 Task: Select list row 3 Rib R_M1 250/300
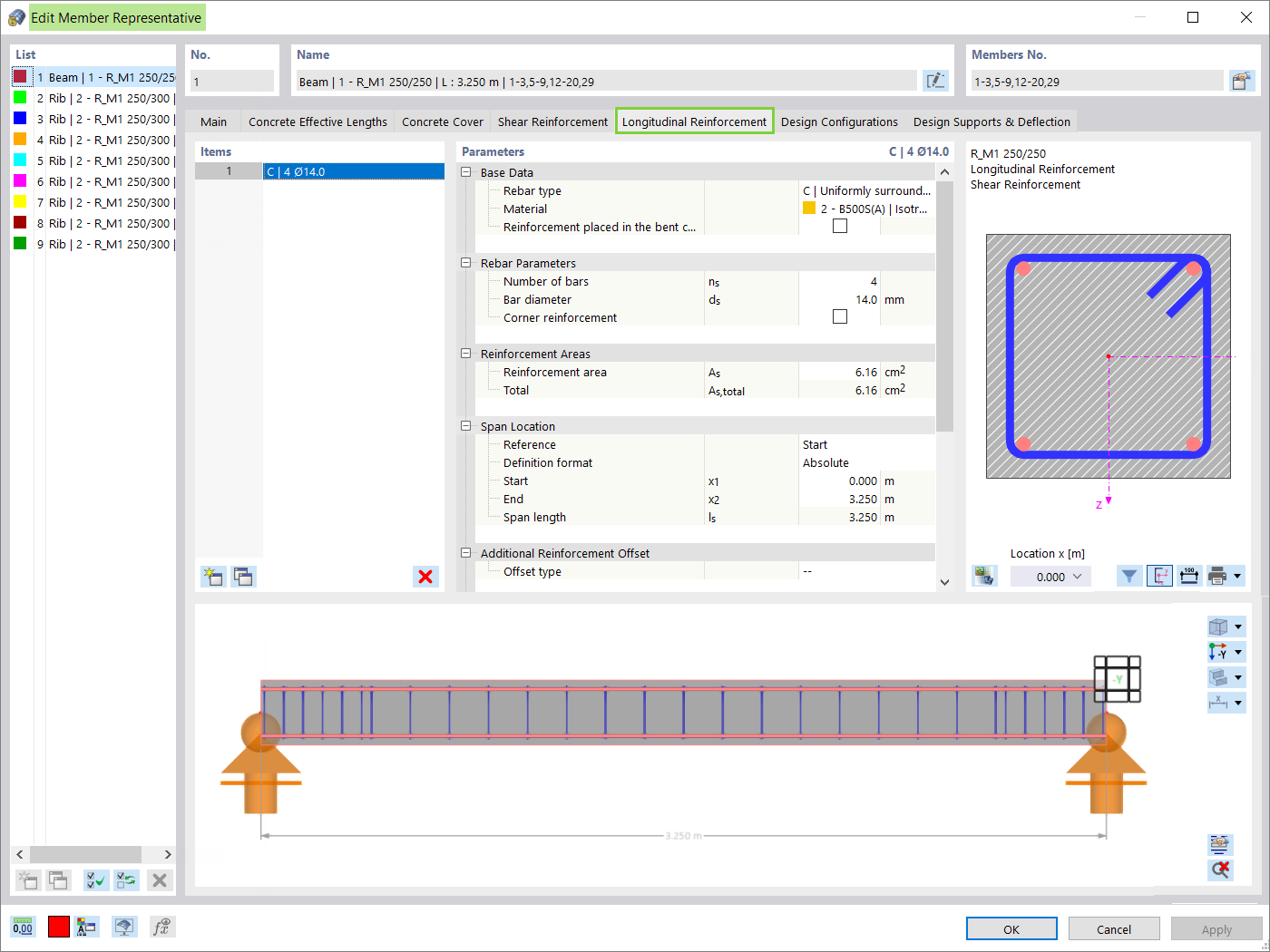coord(94,119)
